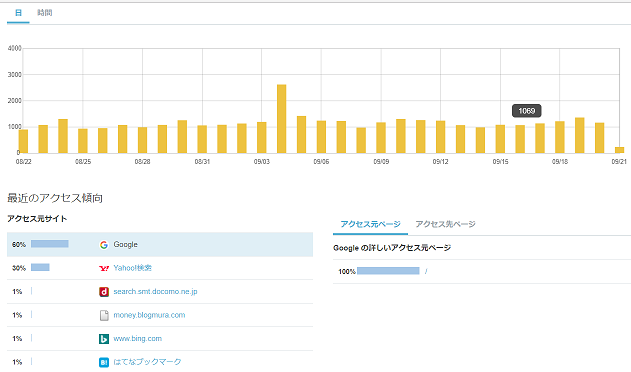The width and height of the screenshot is (631, 372).
Task: Click the '1%' value in bing row
Action: click(x=17, y=339)
